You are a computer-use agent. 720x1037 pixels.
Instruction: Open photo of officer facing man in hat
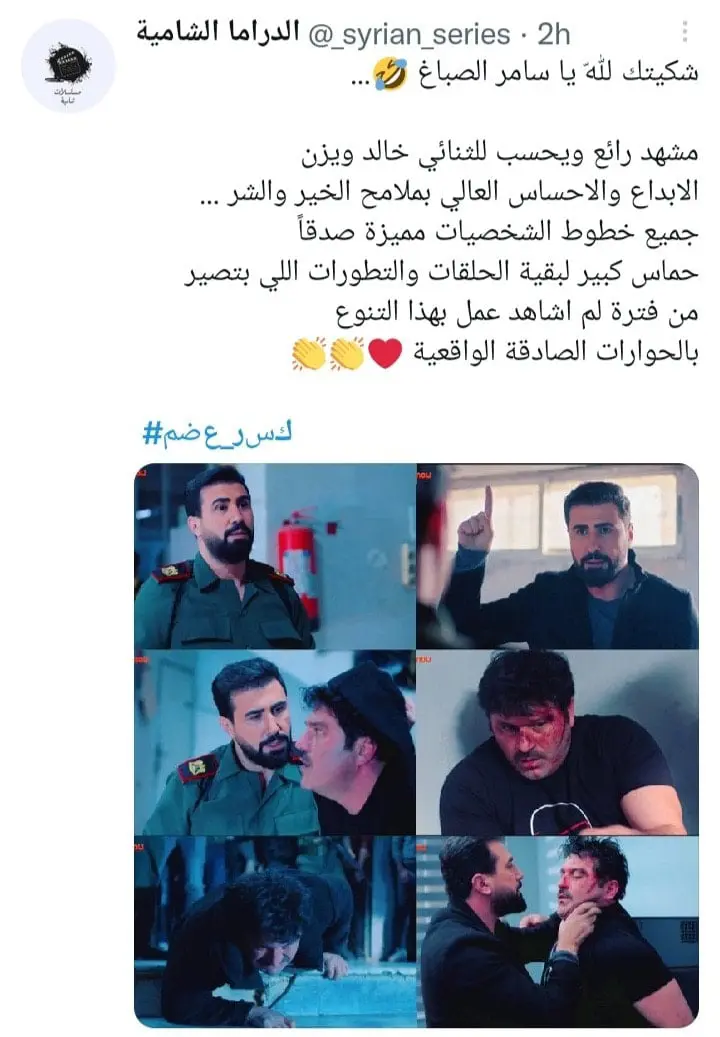[274, 742]
